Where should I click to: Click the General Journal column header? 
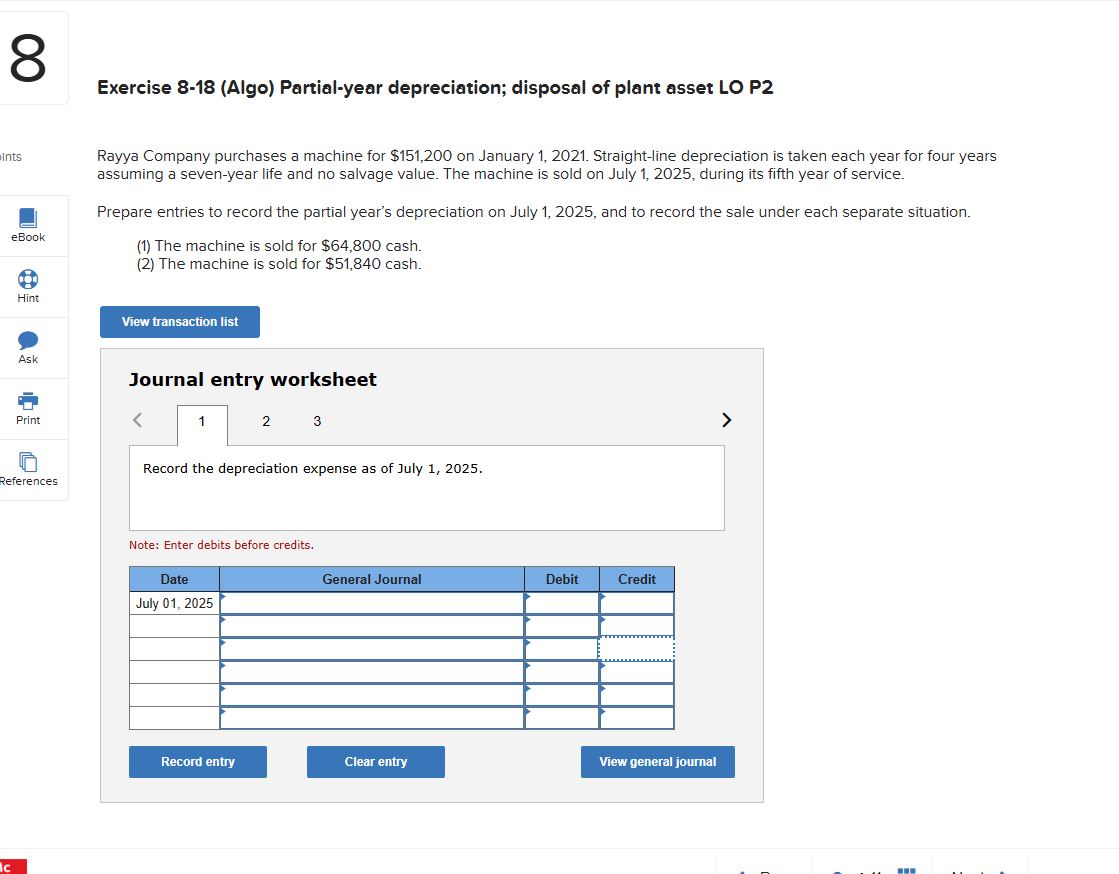tap(372, 579)
